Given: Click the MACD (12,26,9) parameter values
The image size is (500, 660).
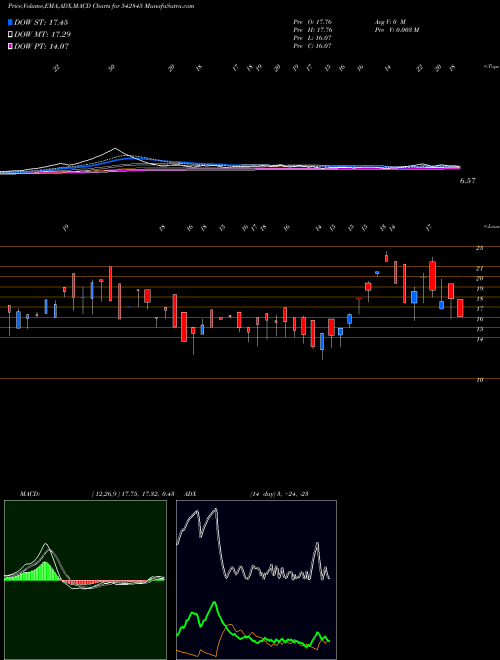Looking at the screenshot, I should pos(133,494).
